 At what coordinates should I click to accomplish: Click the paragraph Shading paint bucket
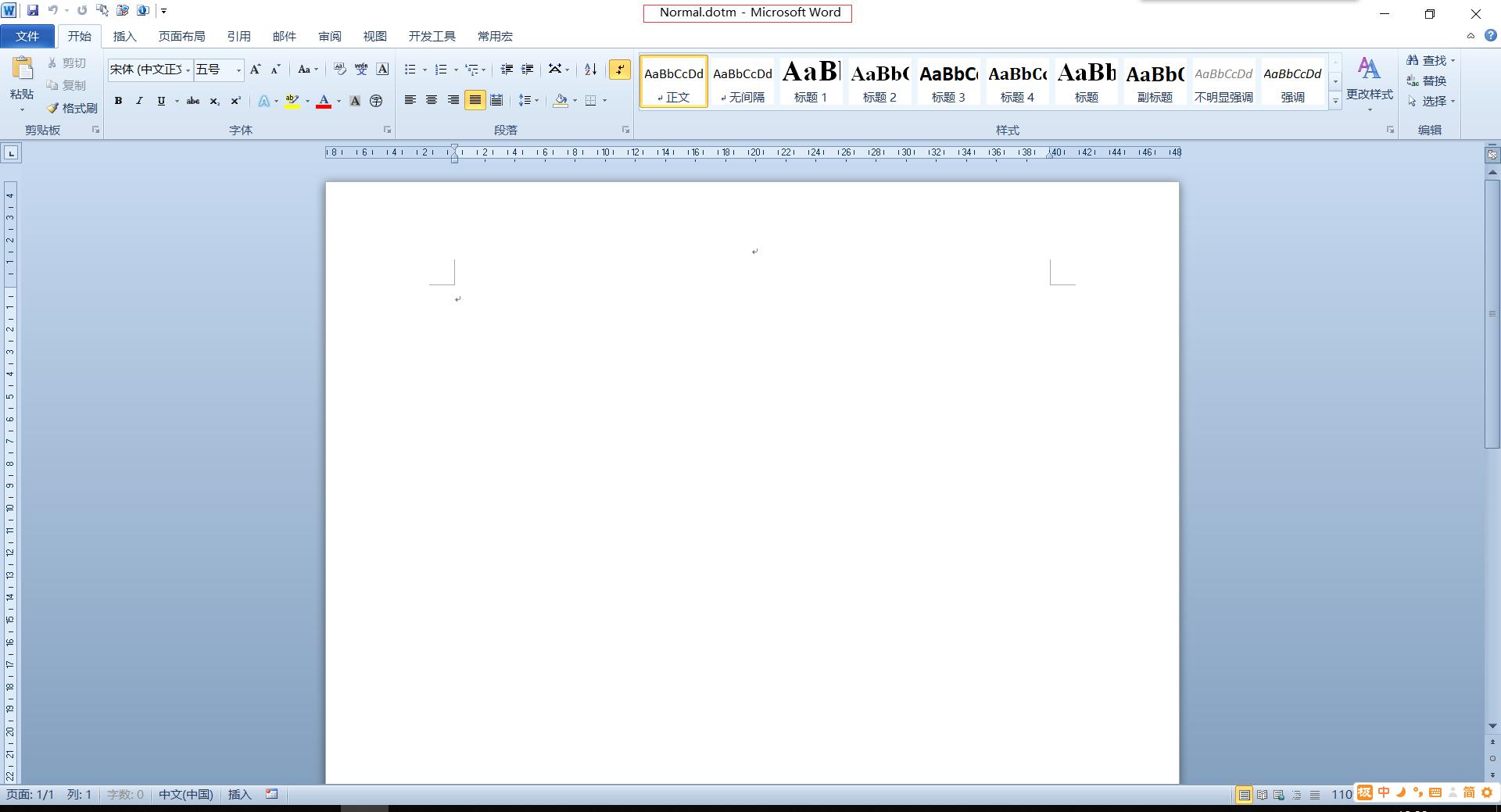click(561, 100)
